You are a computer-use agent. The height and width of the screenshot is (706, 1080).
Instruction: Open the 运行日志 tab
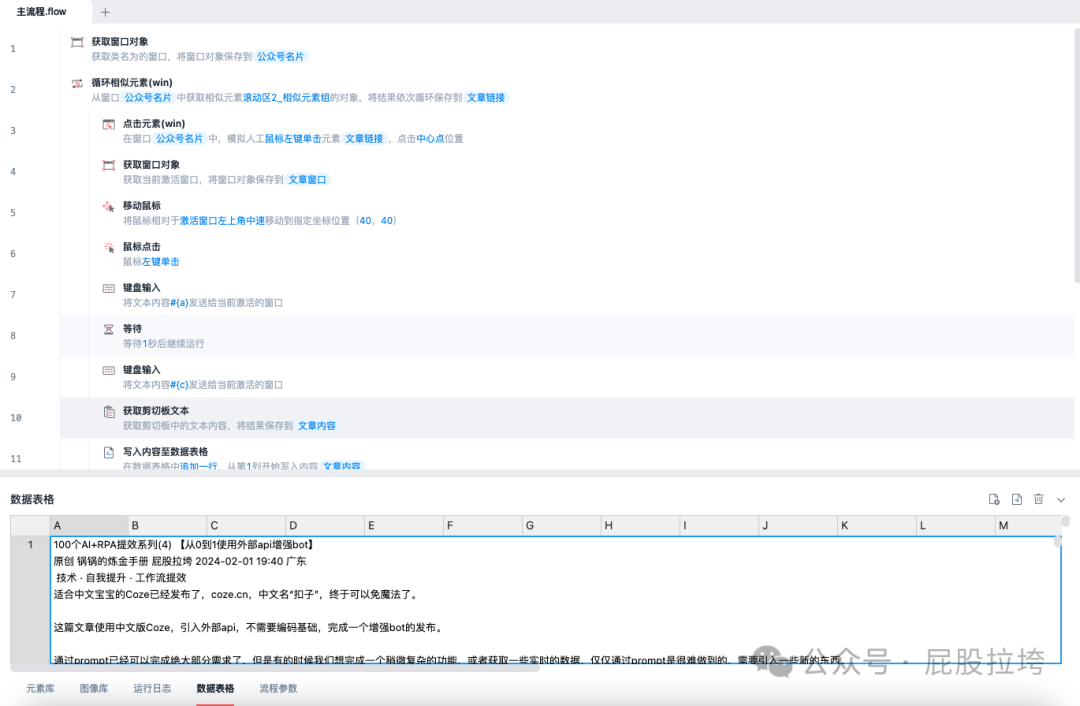coord(152,688)
